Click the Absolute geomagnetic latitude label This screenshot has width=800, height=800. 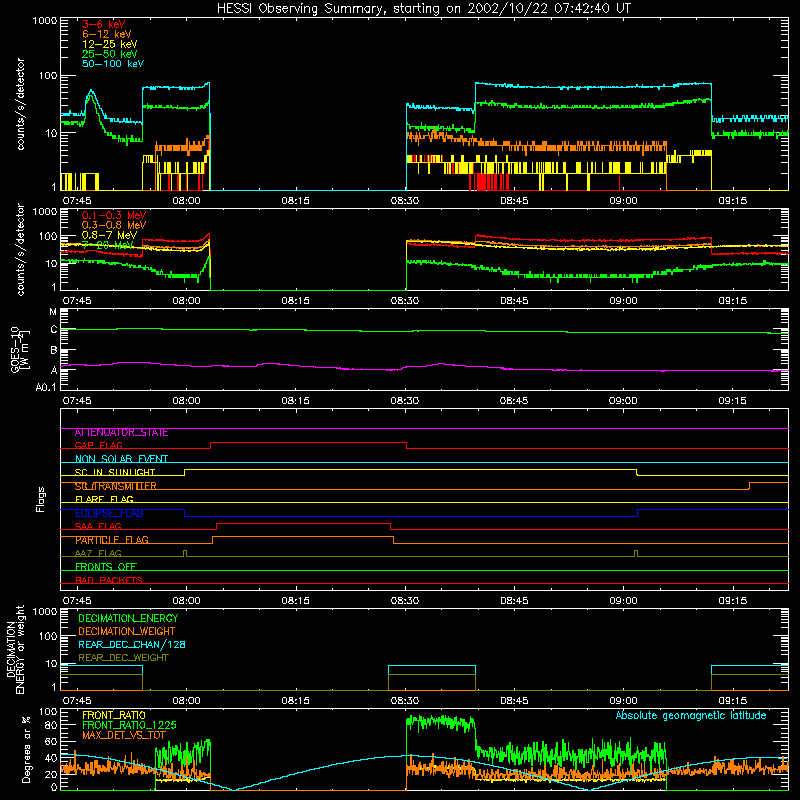pos(691,715)
